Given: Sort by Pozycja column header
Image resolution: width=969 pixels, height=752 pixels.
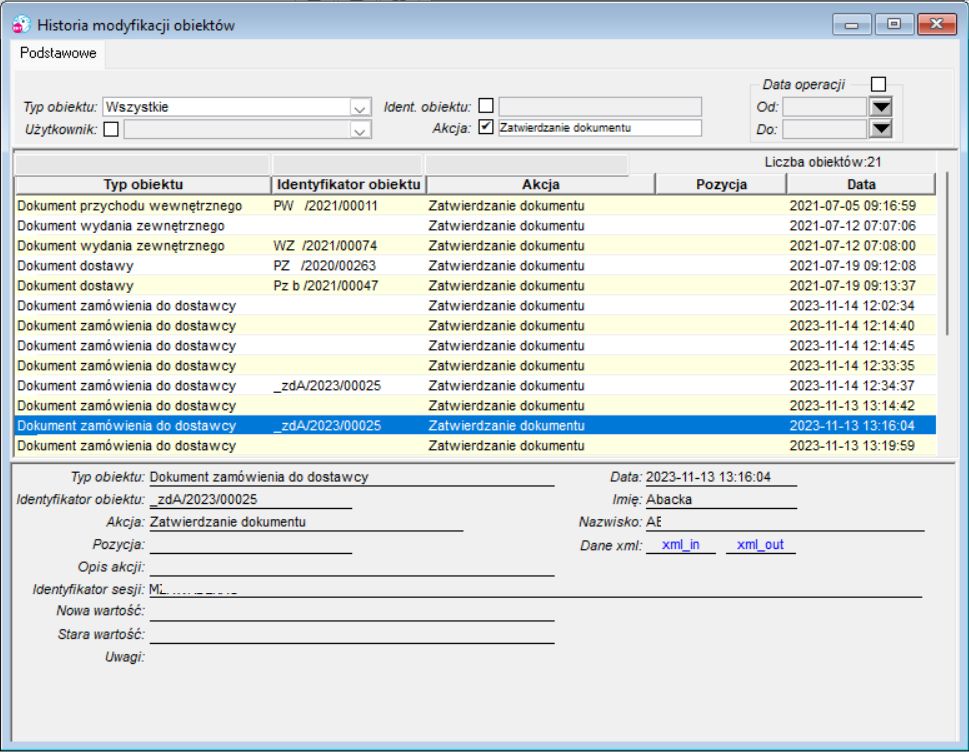Looking at the screenshot, I should pos(721,184).
